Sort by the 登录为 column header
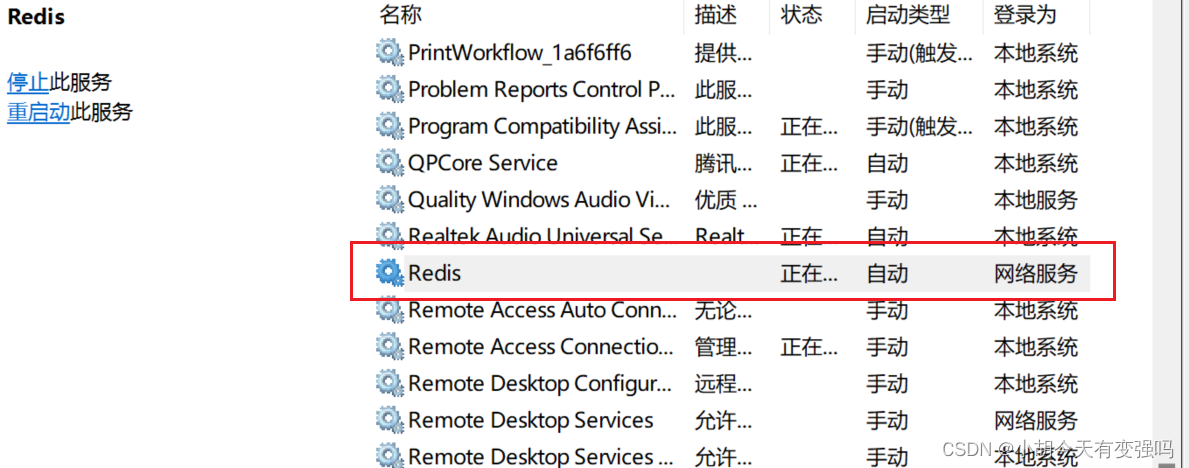 [x=1024, y=15]
